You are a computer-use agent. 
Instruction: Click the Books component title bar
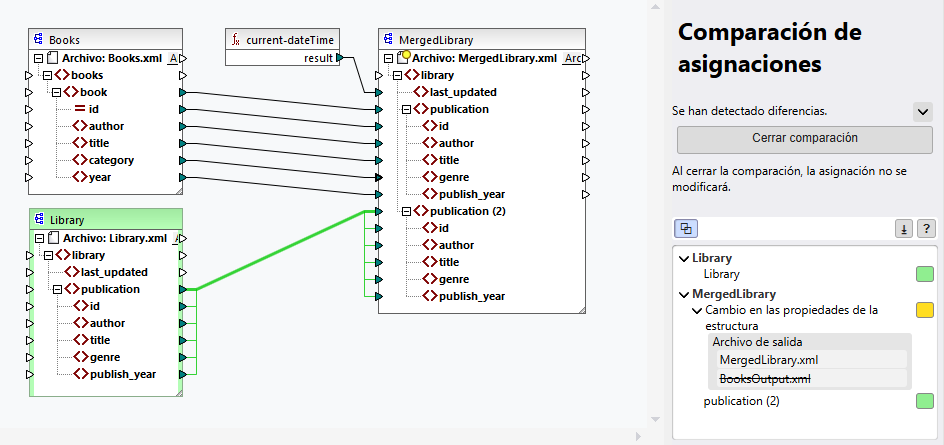[x=105, y=40]
